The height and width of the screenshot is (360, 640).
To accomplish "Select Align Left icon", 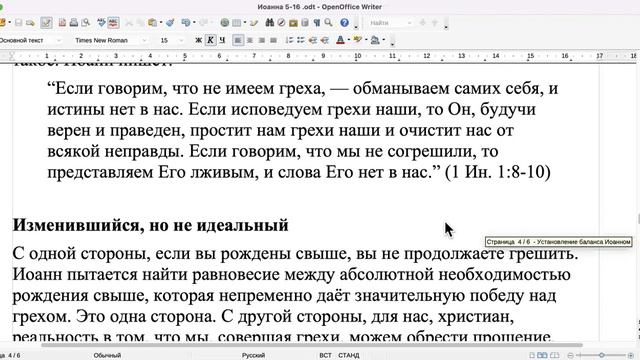I will coord(238,40).
